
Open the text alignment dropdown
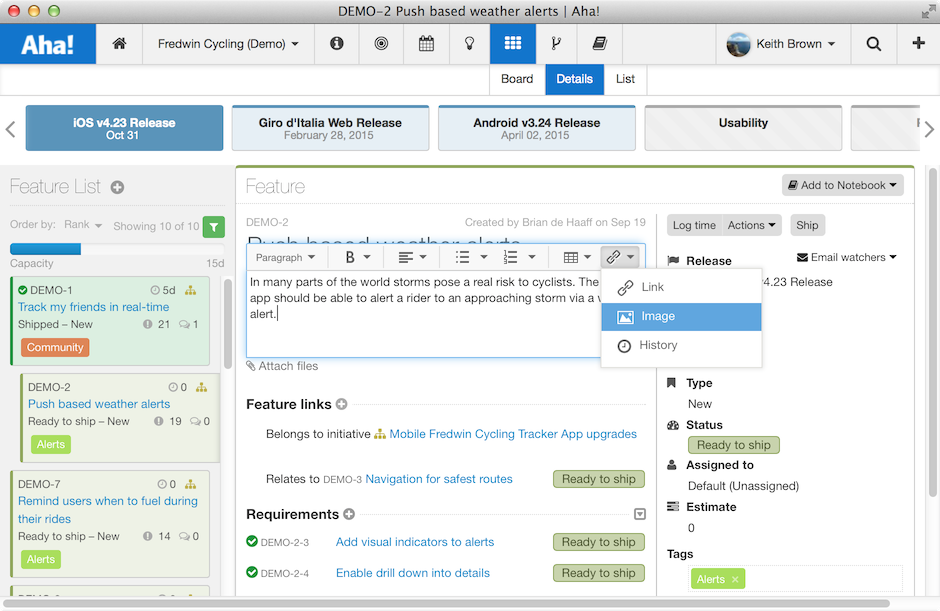pyautogui.click(x=412, y=257)
